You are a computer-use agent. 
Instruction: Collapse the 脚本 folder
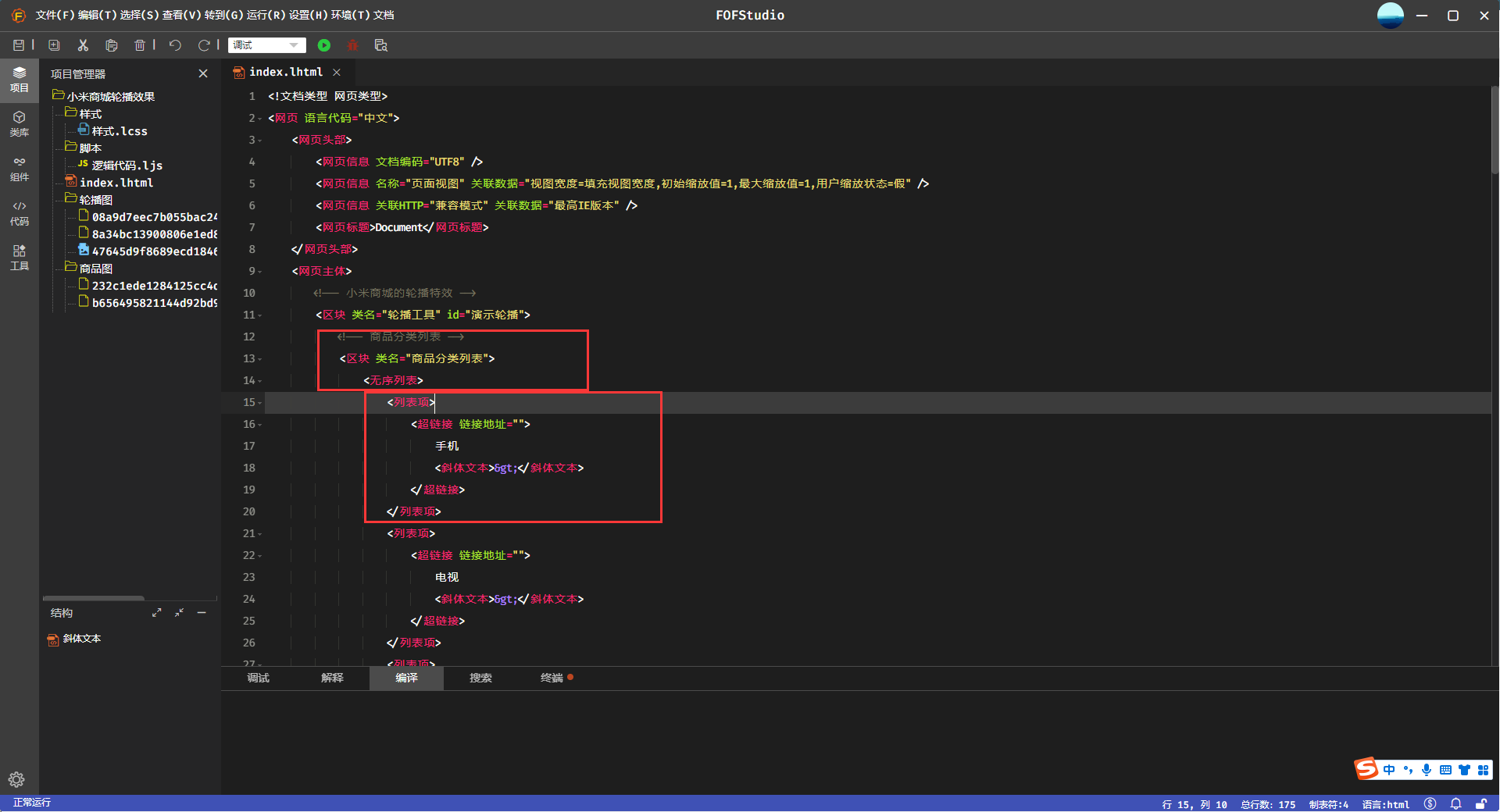point(70,147)
